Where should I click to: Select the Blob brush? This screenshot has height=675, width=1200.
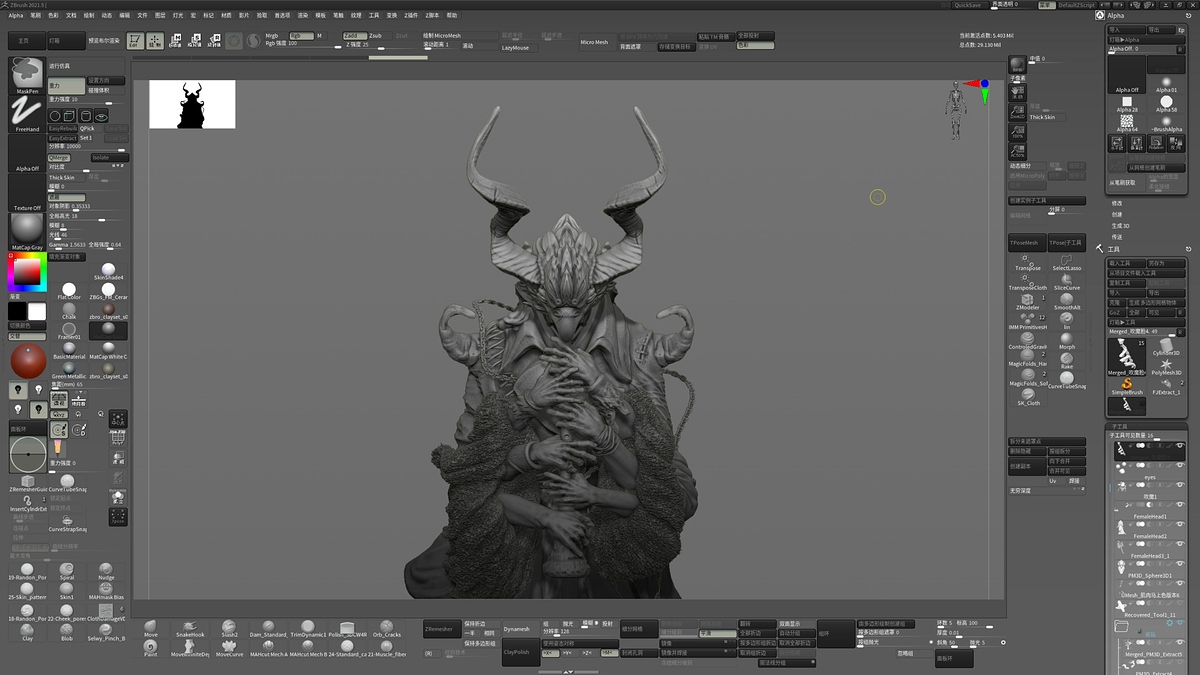tap(67, 632)
